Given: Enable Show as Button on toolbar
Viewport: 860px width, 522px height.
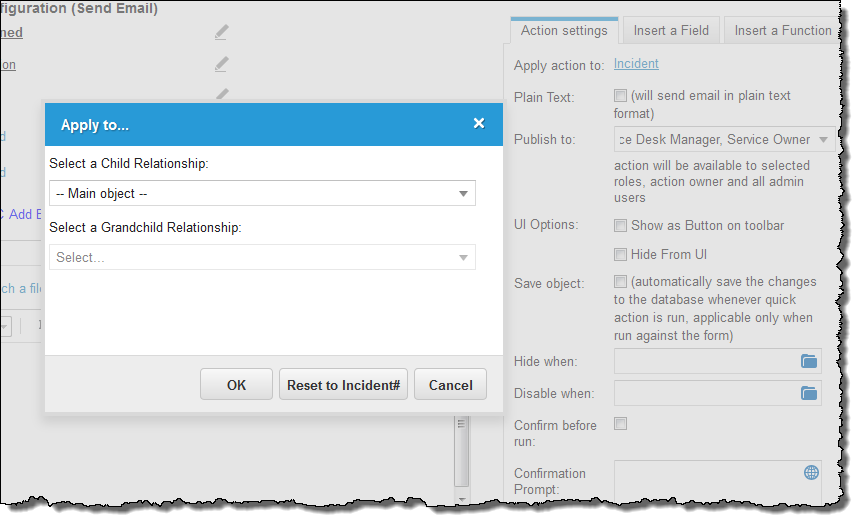Looking at the screenshot, I should [620, 225].
